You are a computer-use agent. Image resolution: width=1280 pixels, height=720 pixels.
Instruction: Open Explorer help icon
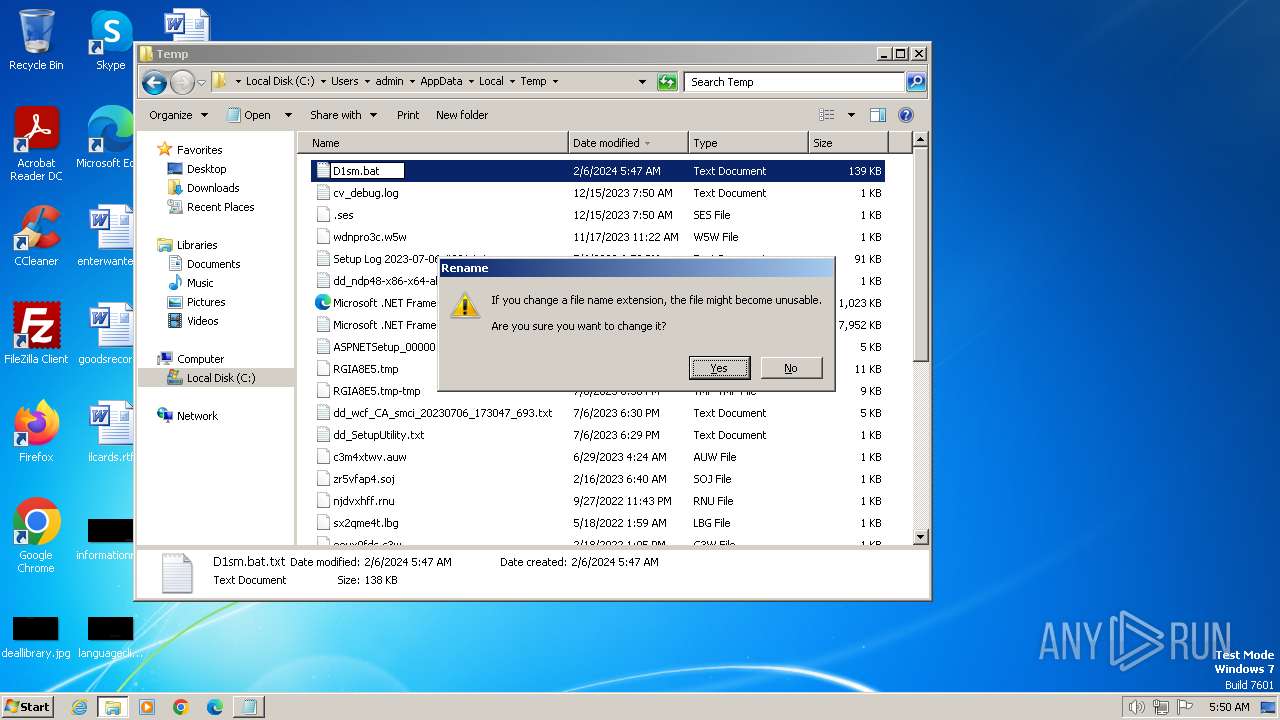(906, 115)
